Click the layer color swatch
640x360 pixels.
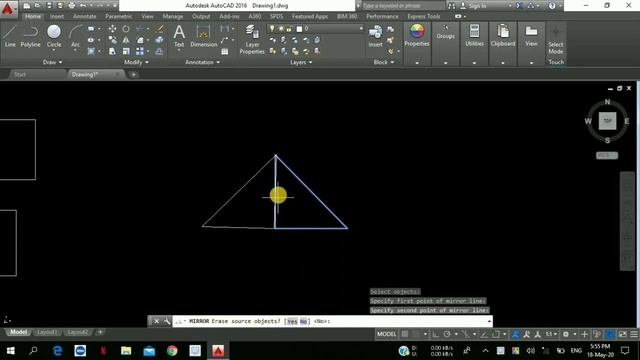coord(299,29)
